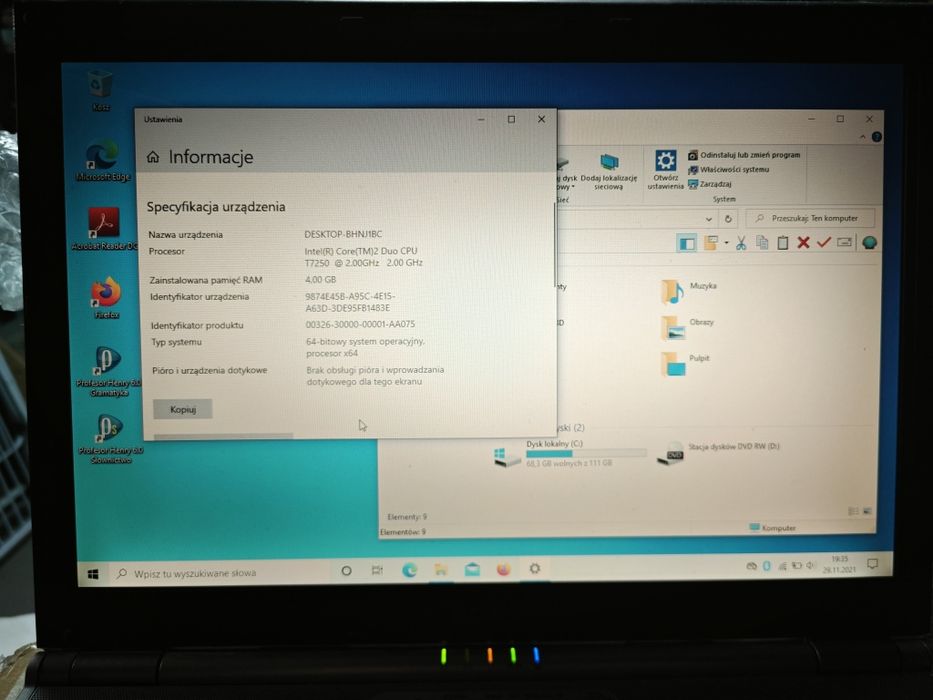Click the OneDrive cloud tray icon
933x700 pixels.
point(752,566)
